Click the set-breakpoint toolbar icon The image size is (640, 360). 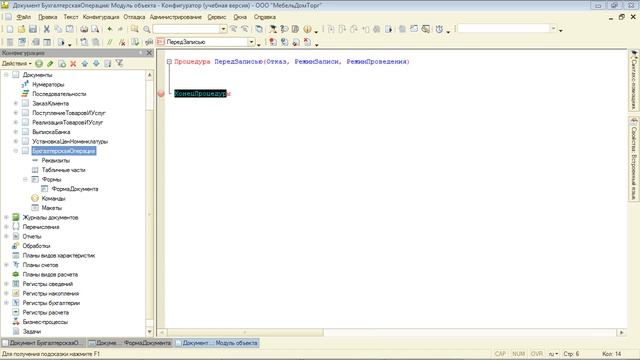(273, 42)
